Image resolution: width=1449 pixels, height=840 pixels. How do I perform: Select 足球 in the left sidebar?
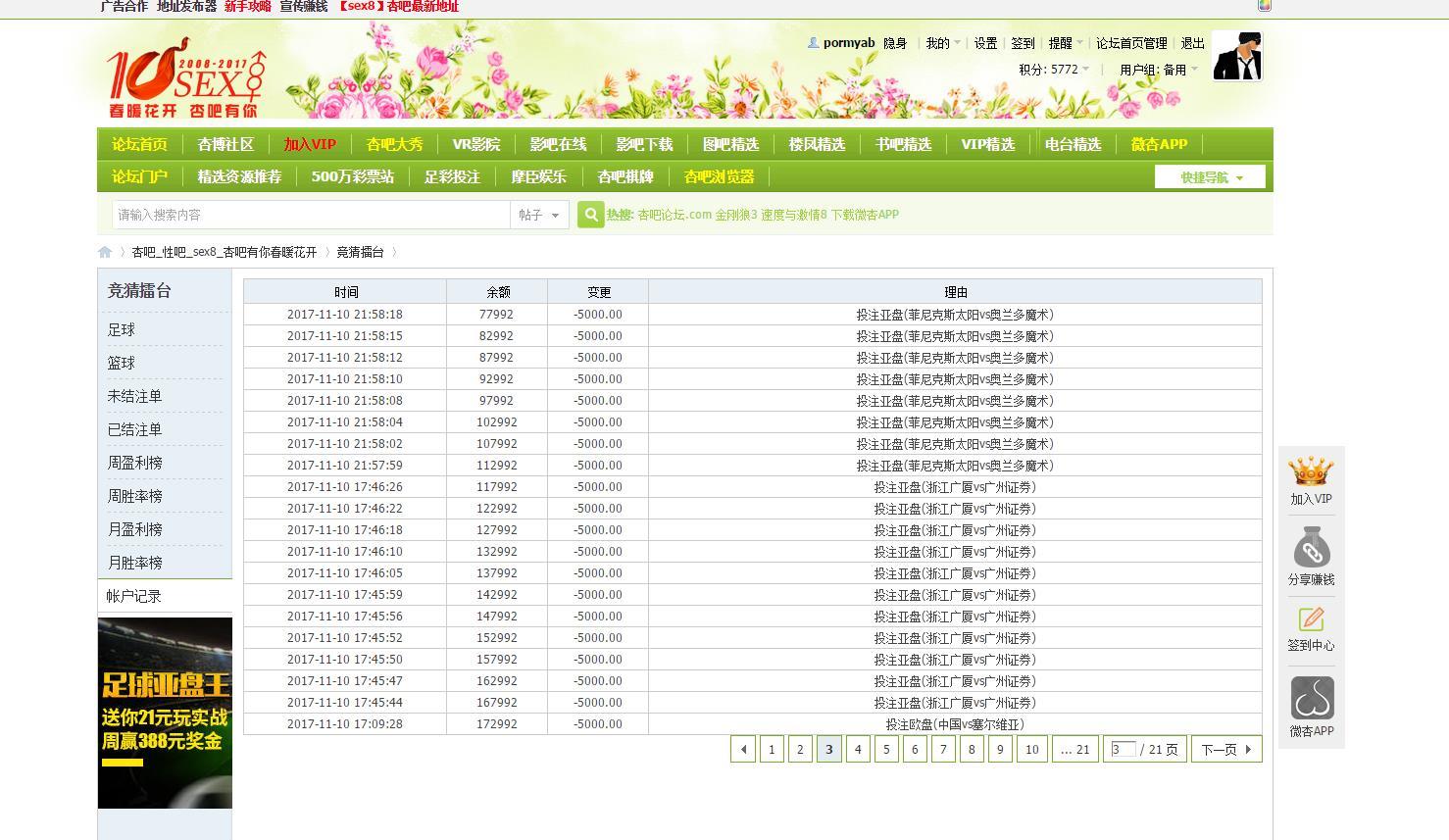(x=122, y=330)
